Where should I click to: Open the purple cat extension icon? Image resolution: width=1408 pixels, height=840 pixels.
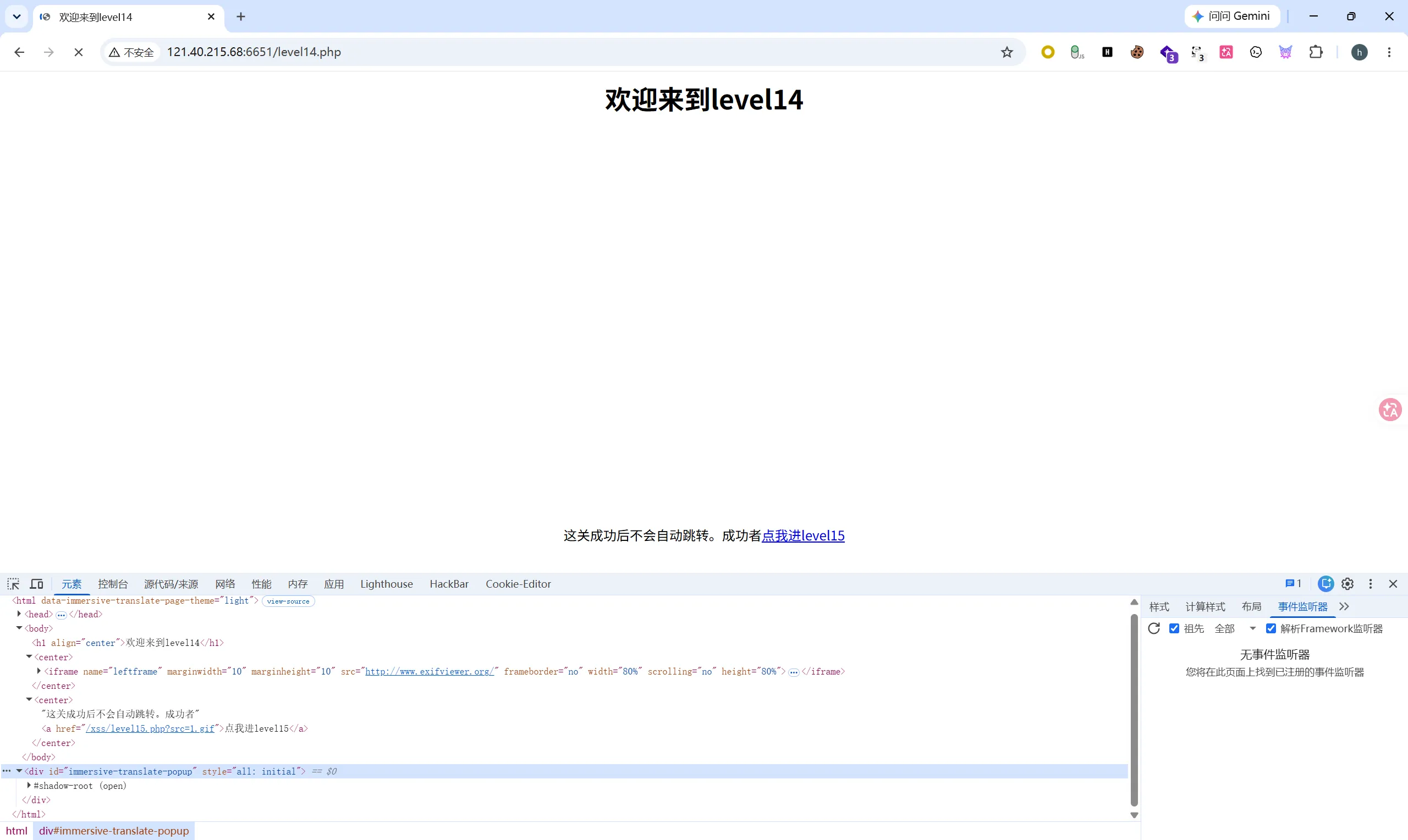[1286, 52]
